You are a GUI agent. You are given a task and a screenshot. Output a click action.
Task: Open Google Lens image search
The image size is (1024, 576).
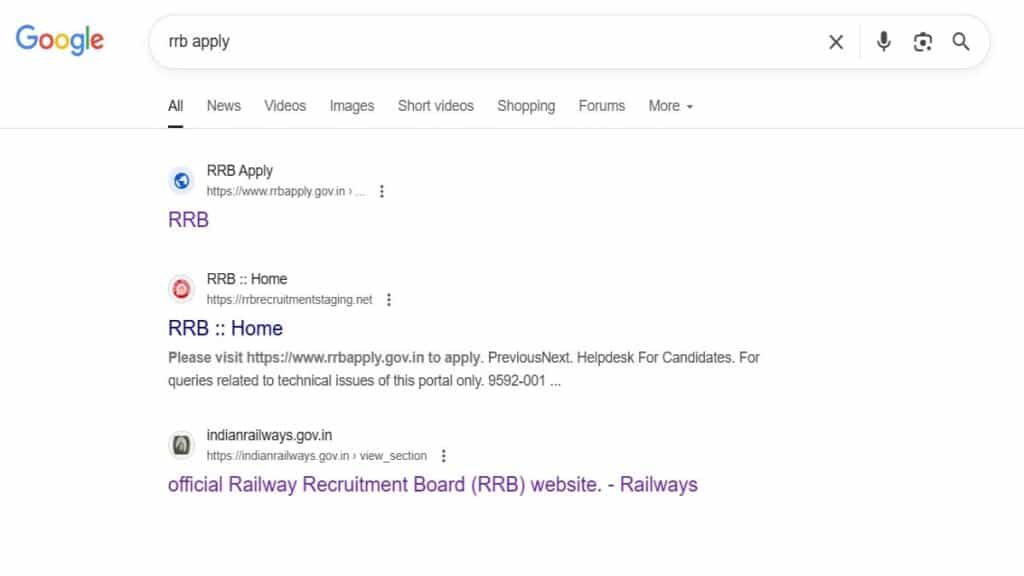[x=923, y=42]
